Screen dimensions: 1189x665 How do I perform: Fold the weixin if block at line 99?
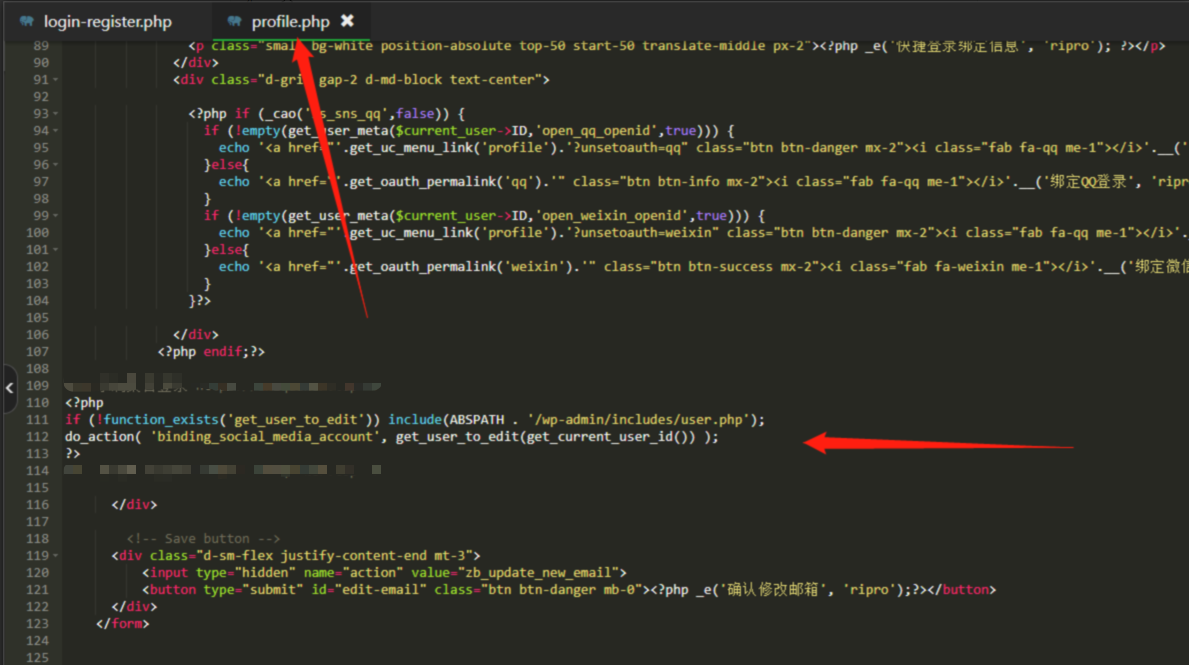coord(56,216)
